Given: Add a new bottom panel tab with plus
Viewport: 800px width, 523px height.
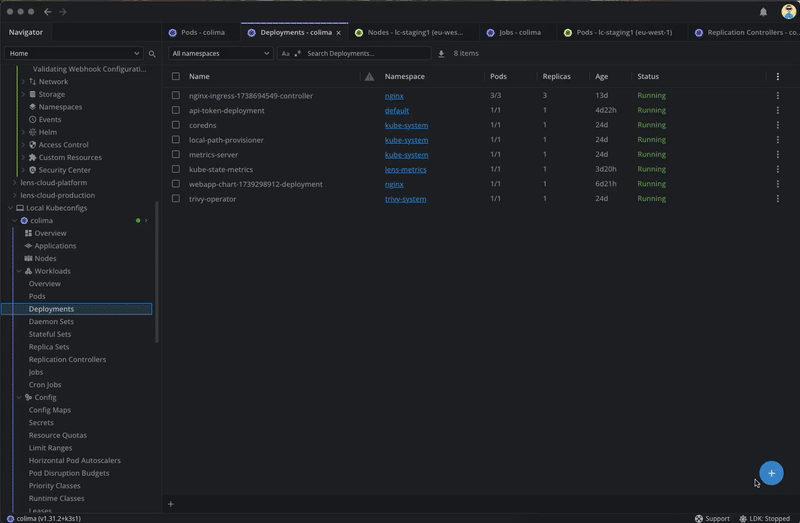Looking at the screenshot, I should (171, 504).
